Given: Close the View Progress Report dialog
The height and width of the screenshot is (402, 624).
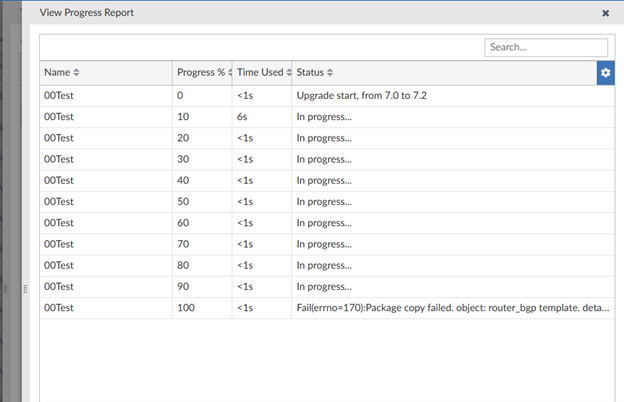Looking at the screenshot, I should 605,13.
